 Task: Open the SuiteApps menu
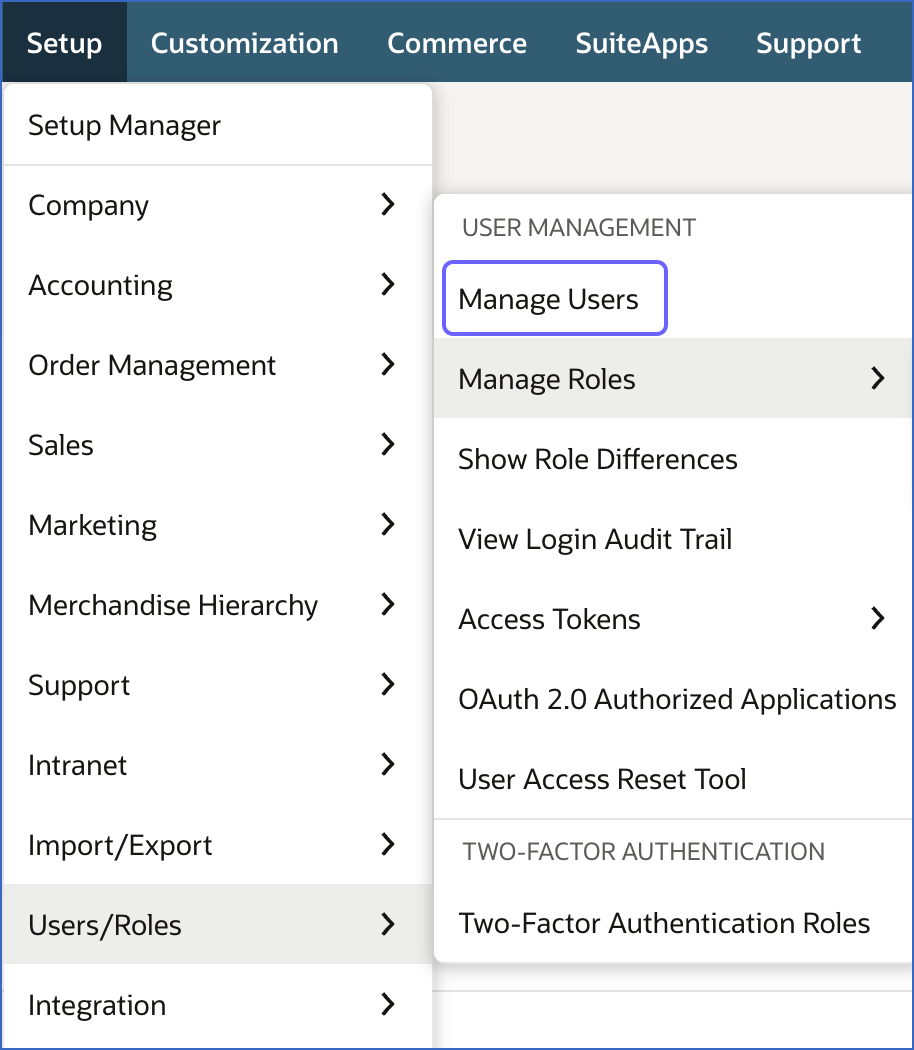tap(641, 42)
